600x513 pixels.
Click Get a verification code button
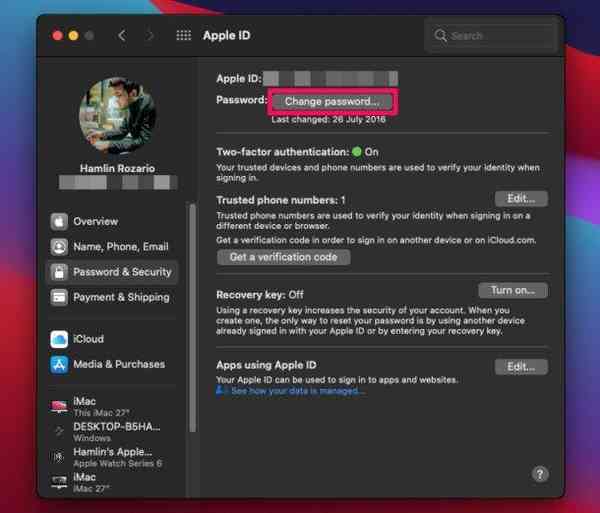coord(284,257)
